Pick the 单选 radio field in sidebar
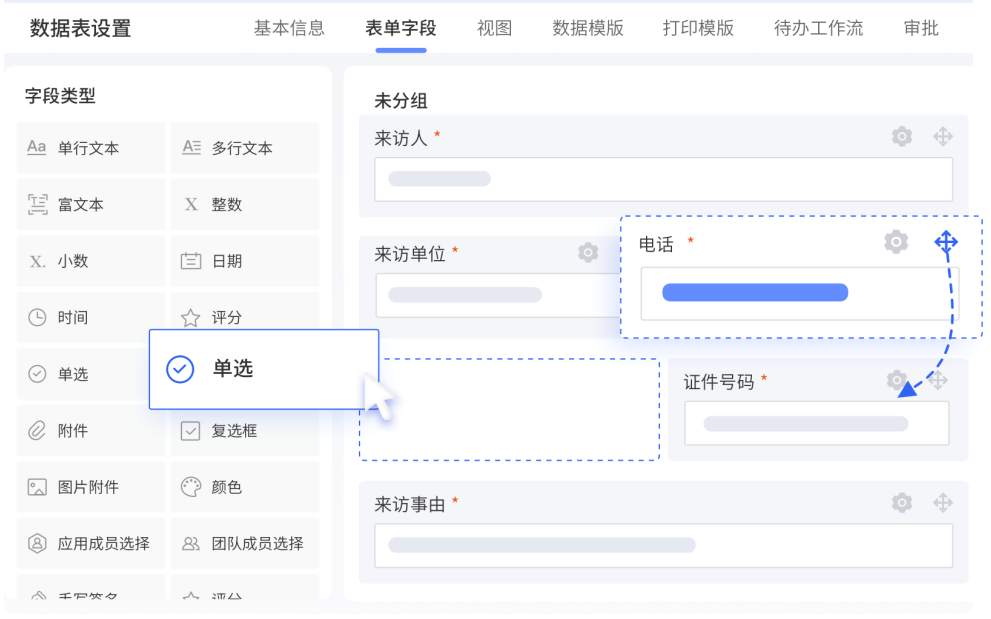 83,374
